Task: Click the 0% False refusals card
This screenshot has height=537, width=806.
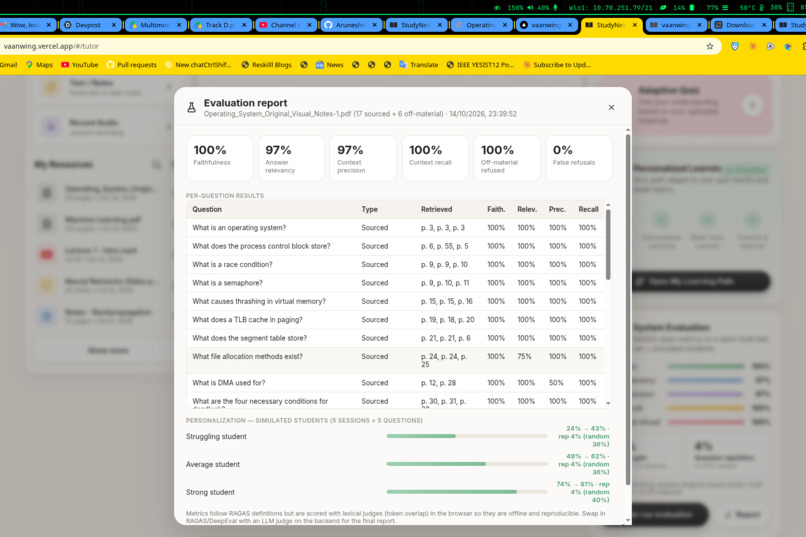Action: click(579, 158)
